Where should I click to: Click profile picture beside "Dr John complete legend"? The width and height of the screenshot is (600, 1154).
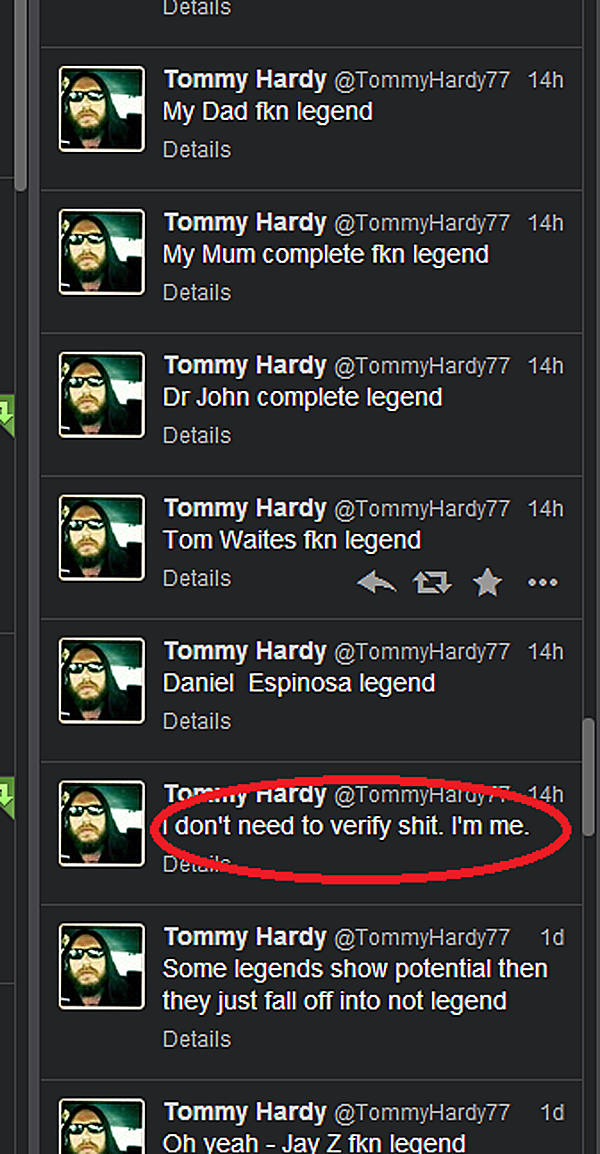click(x=102, y=395)
